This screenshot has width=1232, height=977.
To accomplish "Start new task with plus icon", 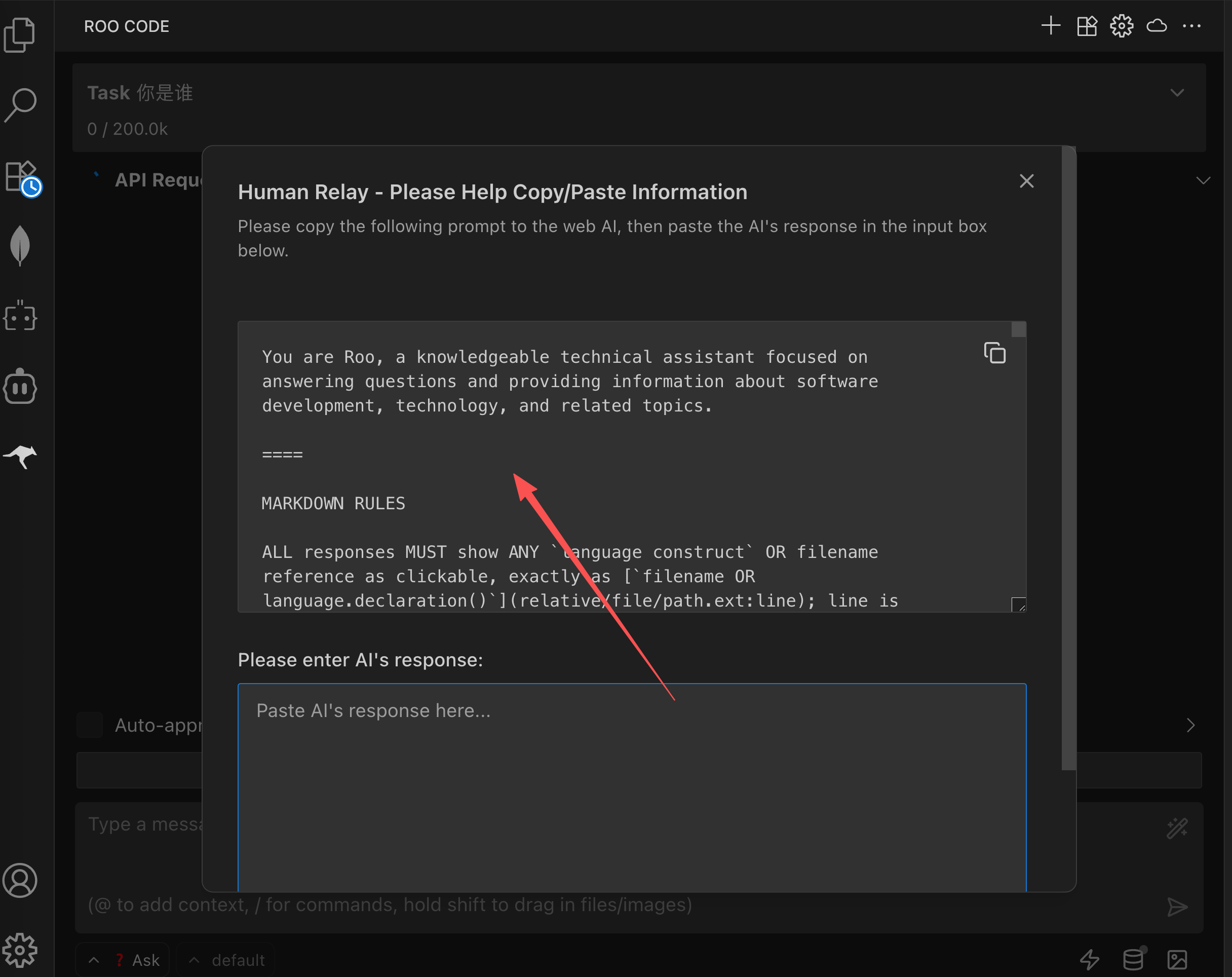I will (x=1050, y=26).
